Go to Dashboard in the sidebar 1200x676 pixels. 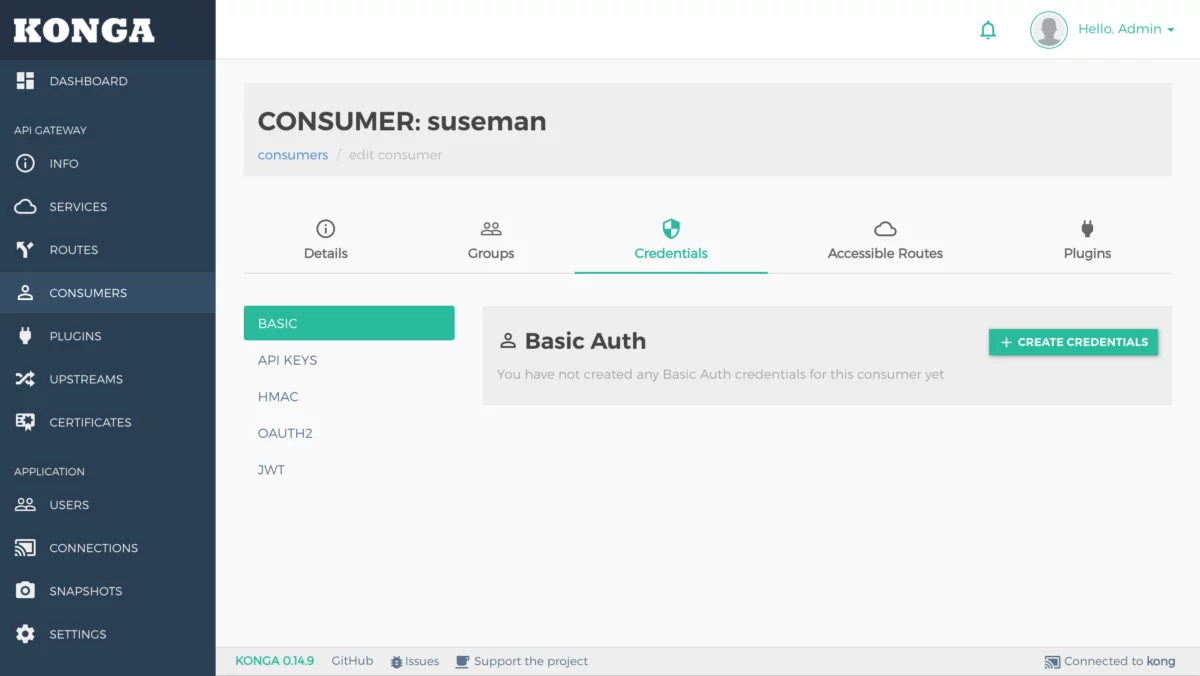click(x=108, y=81)
